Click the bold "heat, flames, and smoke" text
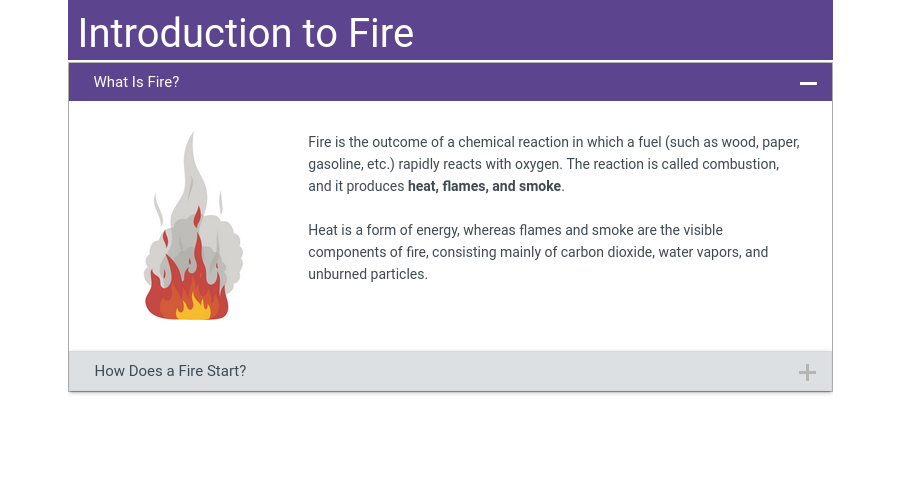 [484, 186]
